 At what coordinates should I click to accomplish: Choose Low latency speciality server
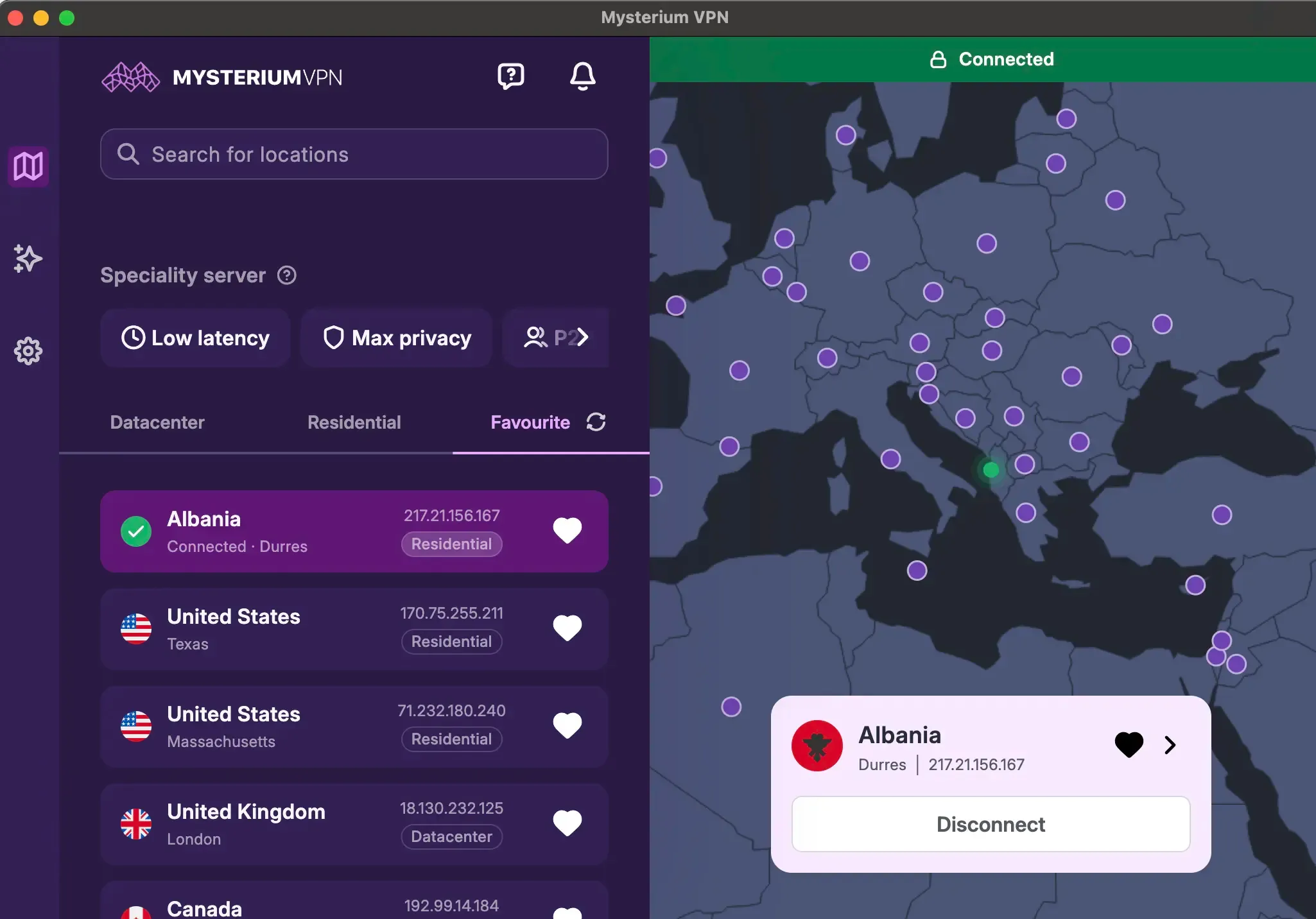pyautogui.click(x=195, y=338)
